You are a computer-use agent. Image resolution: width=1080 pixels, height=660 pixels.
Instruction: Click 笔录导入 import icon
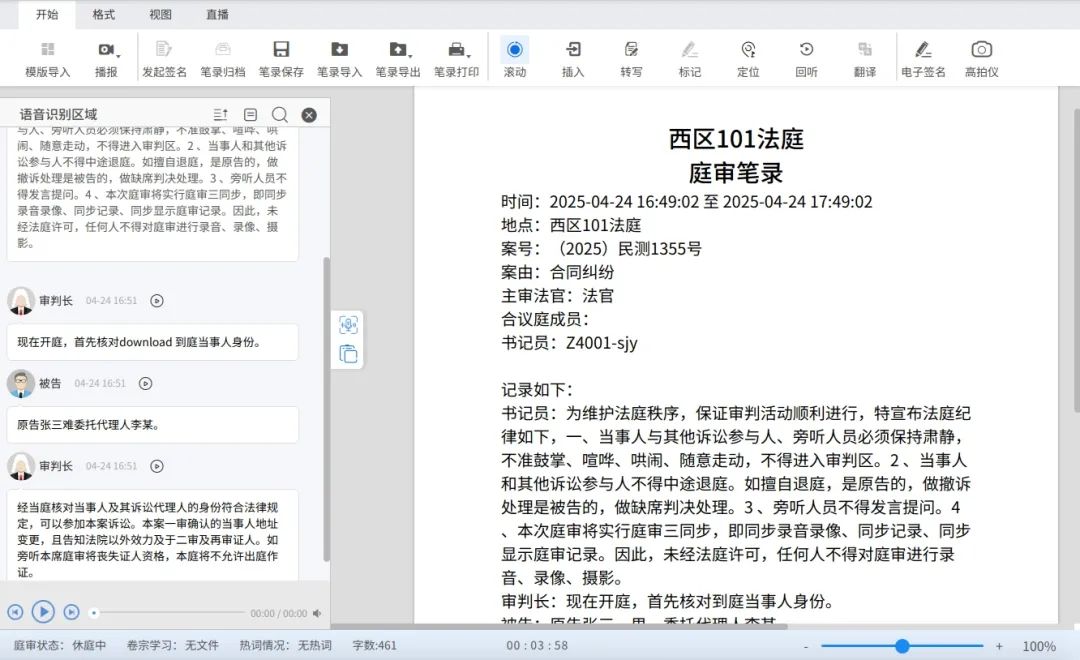coord(339,50)
